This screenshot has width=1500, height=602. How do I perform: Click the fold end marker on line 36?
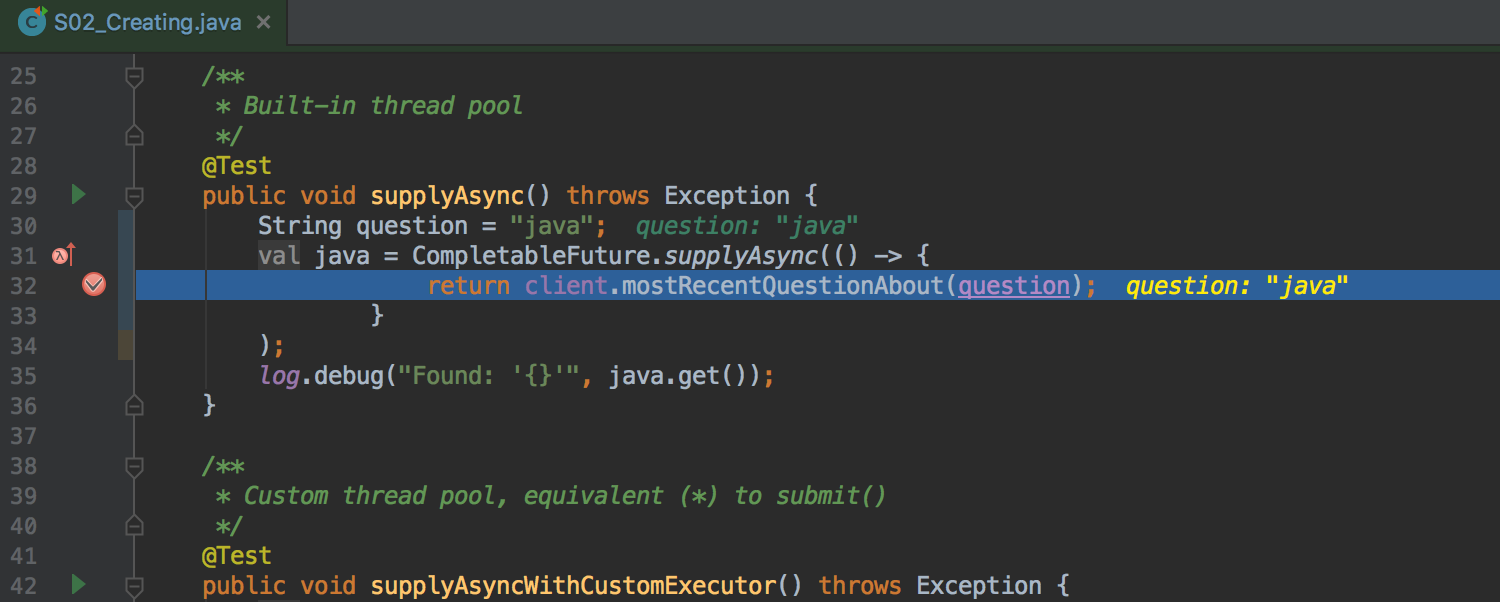tap(134, 405)
